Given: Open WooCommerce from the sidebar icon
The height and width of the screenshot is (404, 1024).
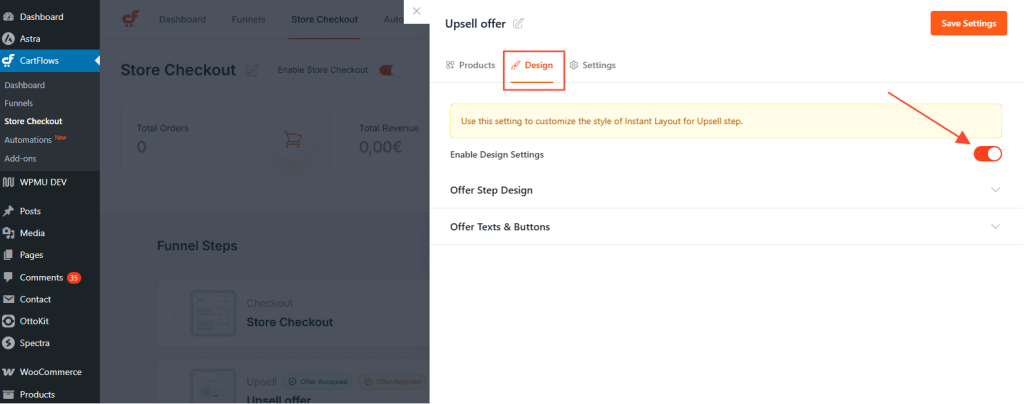Looking at the screenshot, I should click(x=8, y=372).
